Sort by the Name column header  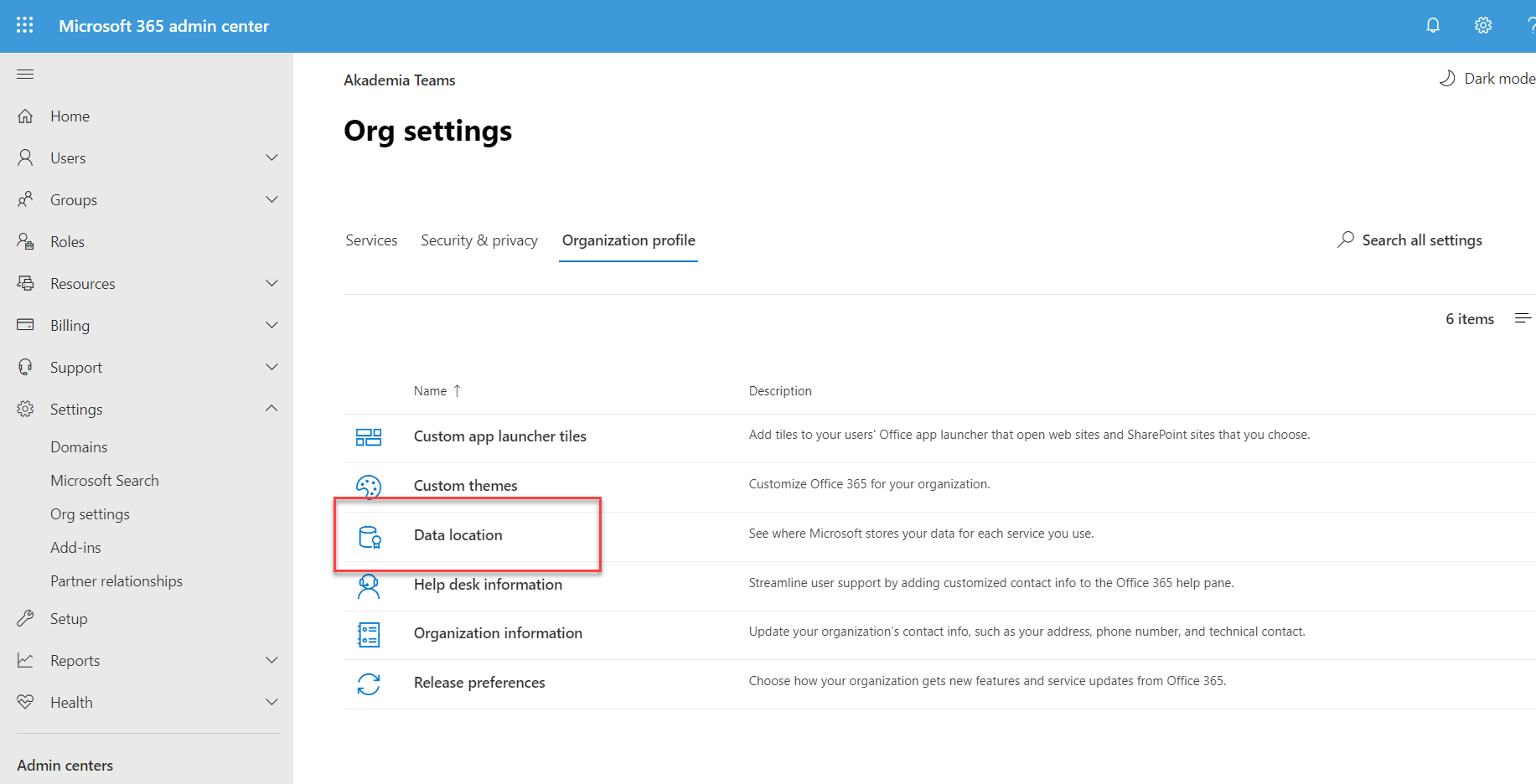tap(437, 391)
